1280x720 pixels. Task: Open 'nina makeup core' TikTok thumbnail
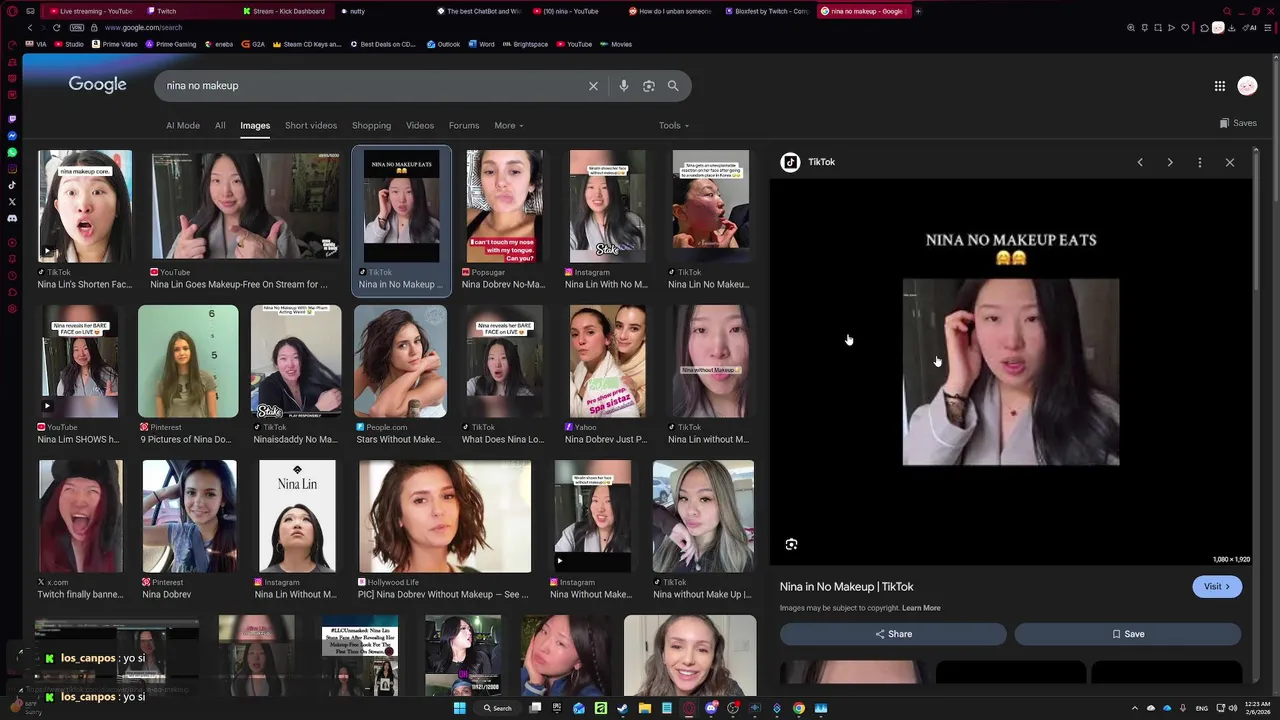(85, 206)
